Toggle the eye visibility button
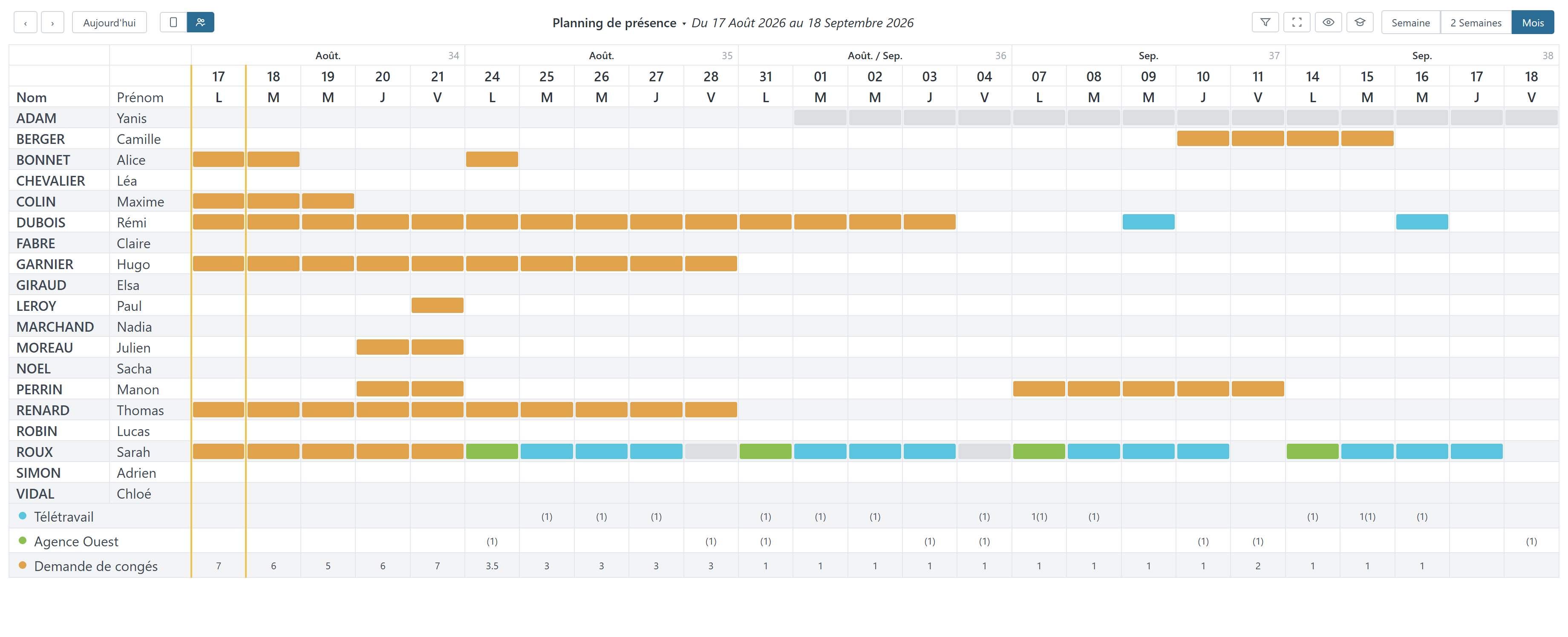Viewport: 1568px width, 637px height. tap(1328, 23)
